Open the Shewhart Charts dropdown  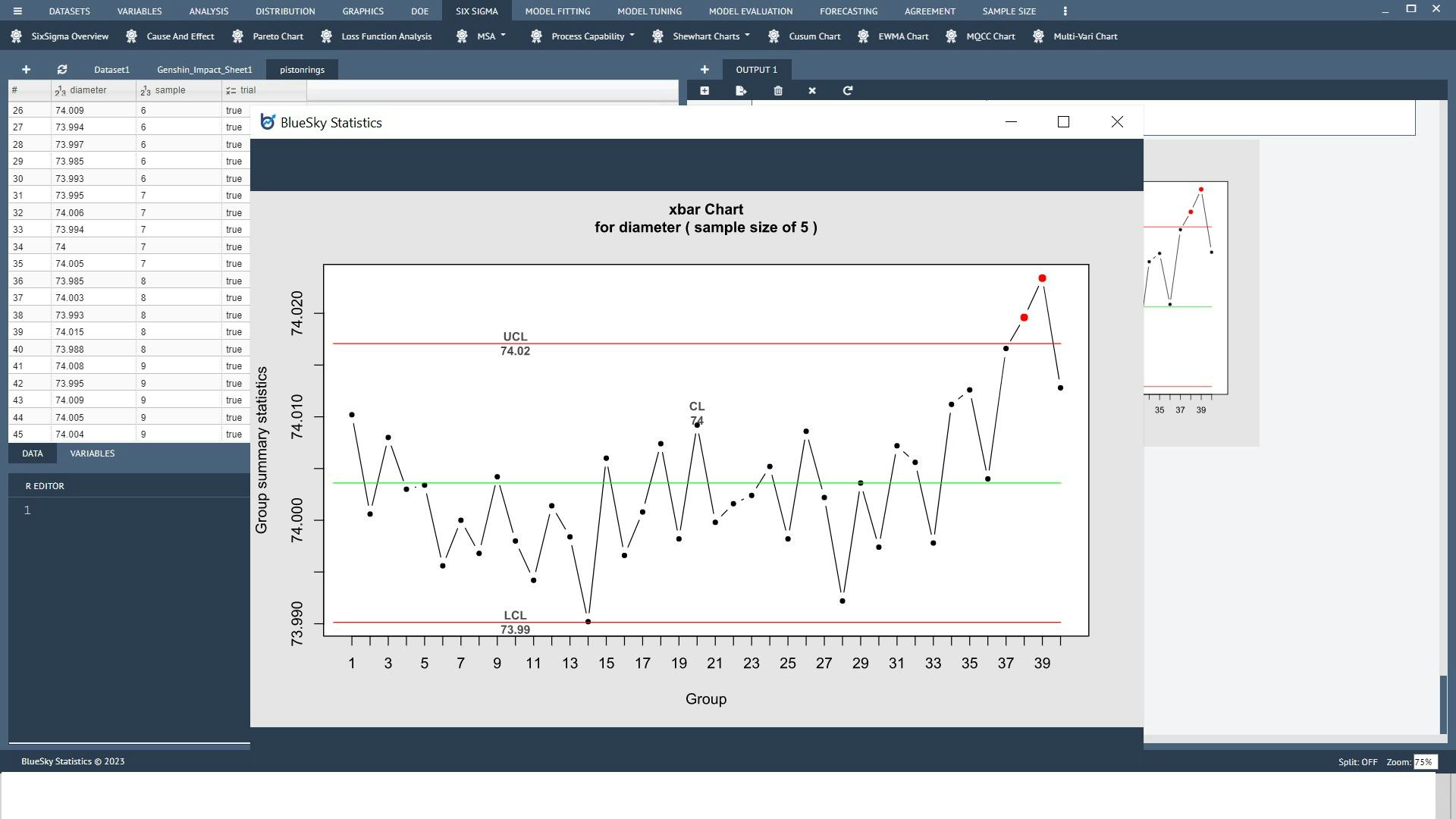click(708, 36)
